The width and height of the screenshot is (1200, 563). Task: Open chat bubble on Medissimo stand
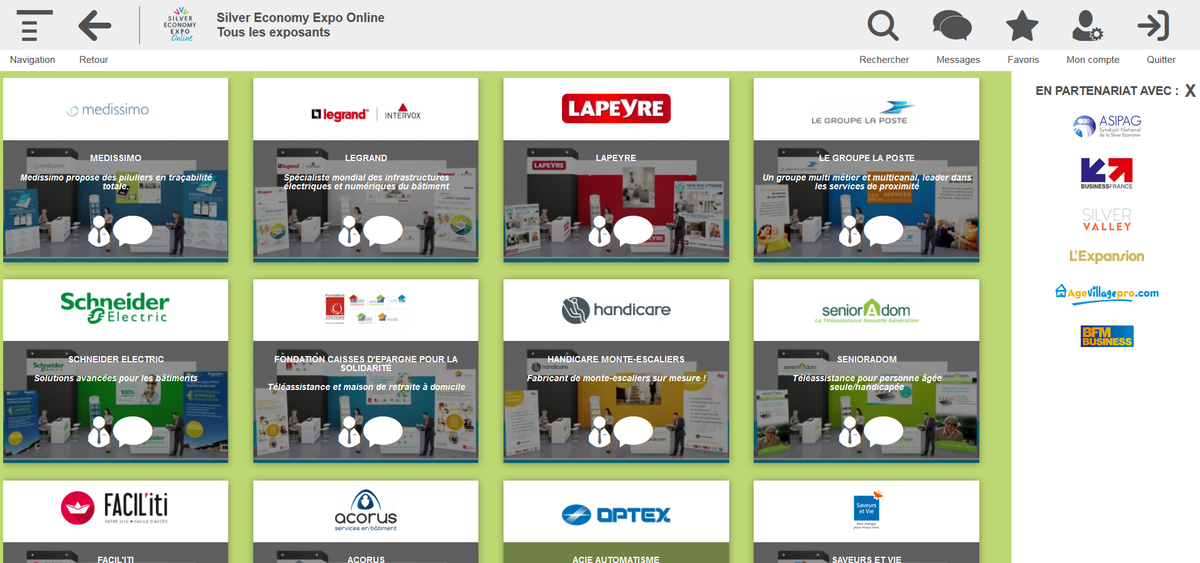tap(133, 230)
